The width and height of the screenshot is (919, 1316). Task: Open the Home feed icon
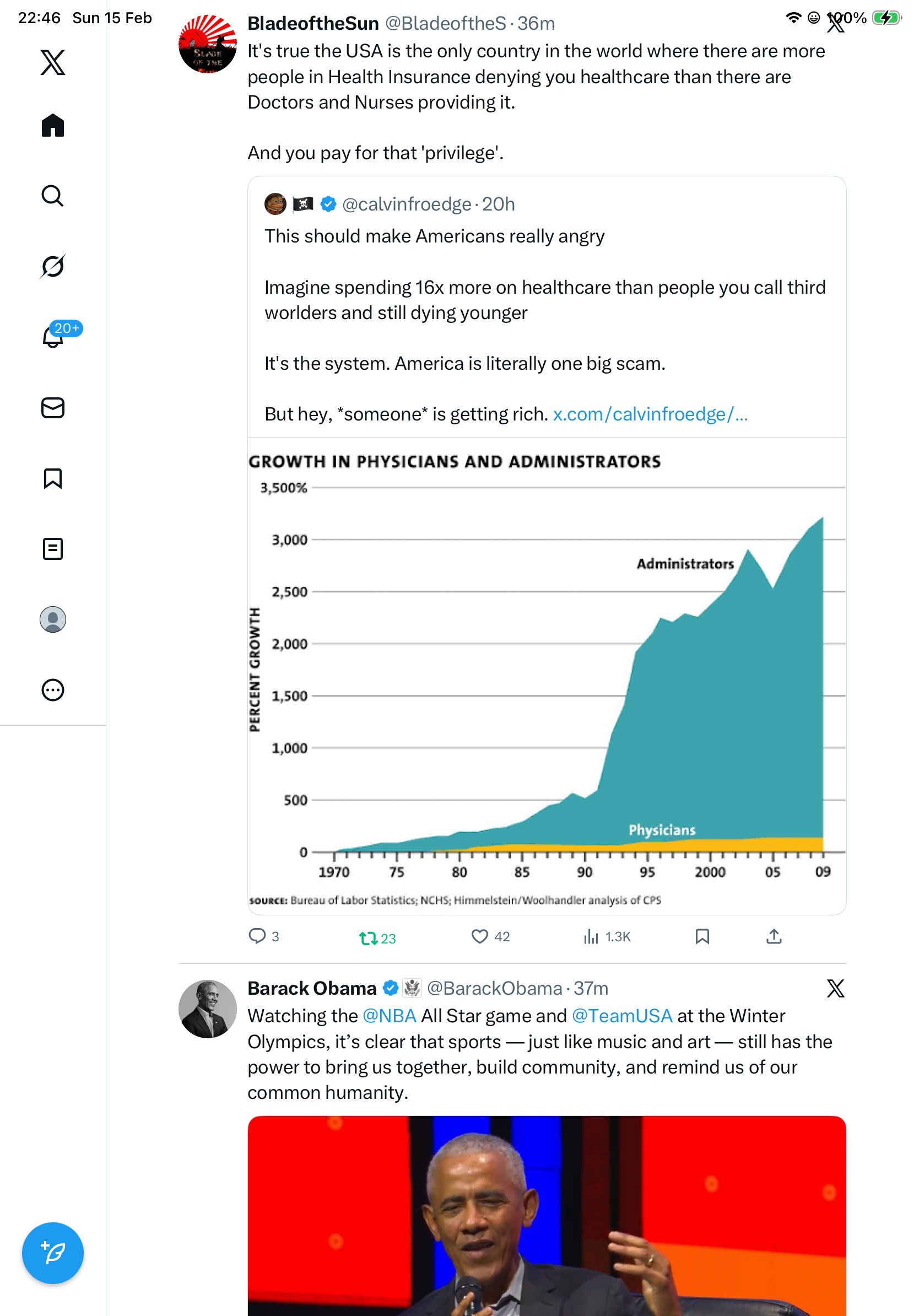coord(53,126)
